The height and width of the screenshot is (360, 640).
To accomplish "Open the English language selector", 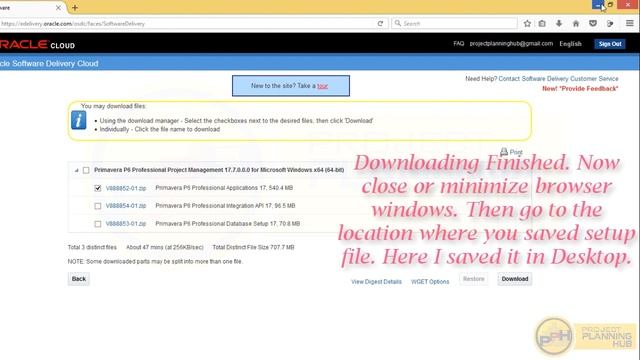I will pos(570,44).
